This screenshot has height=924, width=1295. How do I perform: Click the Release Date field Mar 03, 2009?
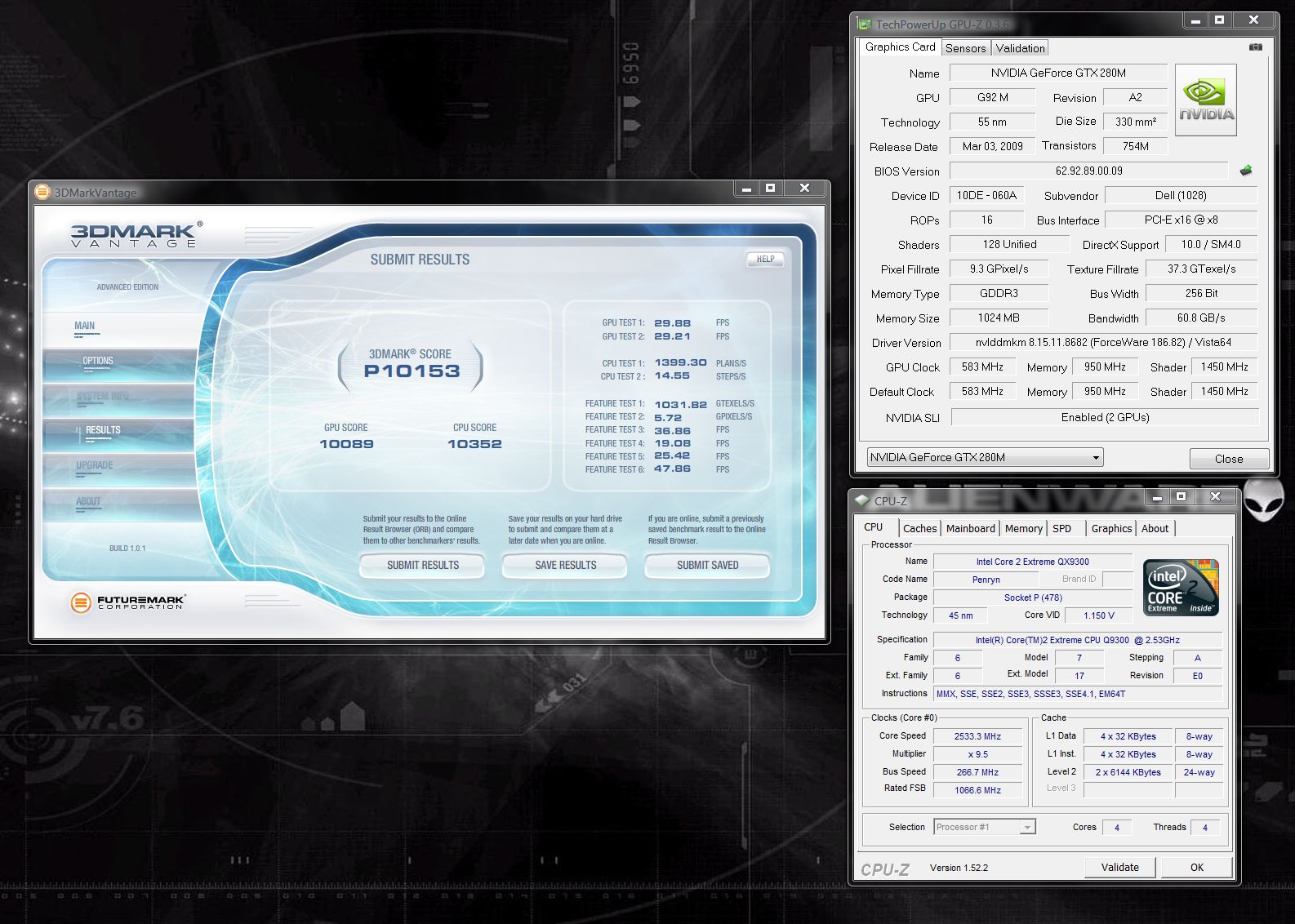click(x=992, y=146)
